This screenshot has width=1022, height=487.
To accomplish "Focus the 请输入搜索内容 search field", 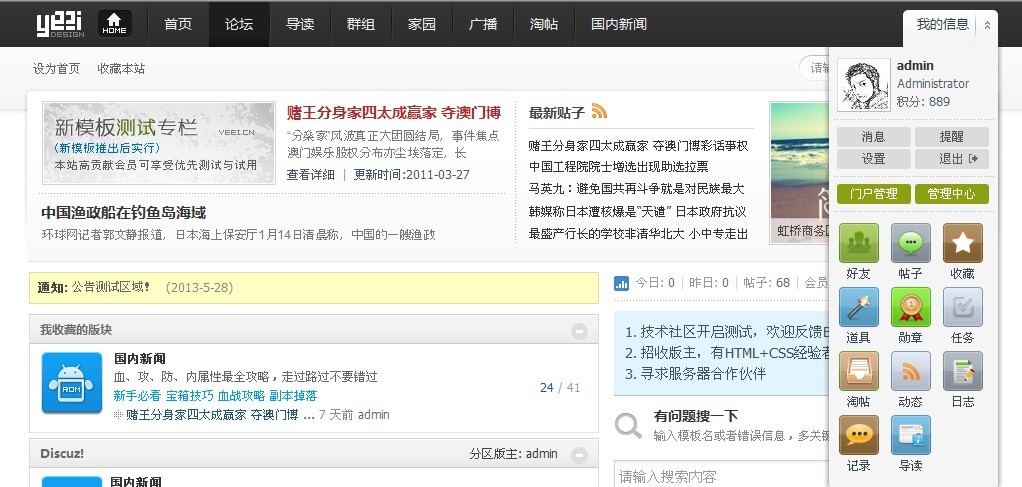I will point(722,476).
